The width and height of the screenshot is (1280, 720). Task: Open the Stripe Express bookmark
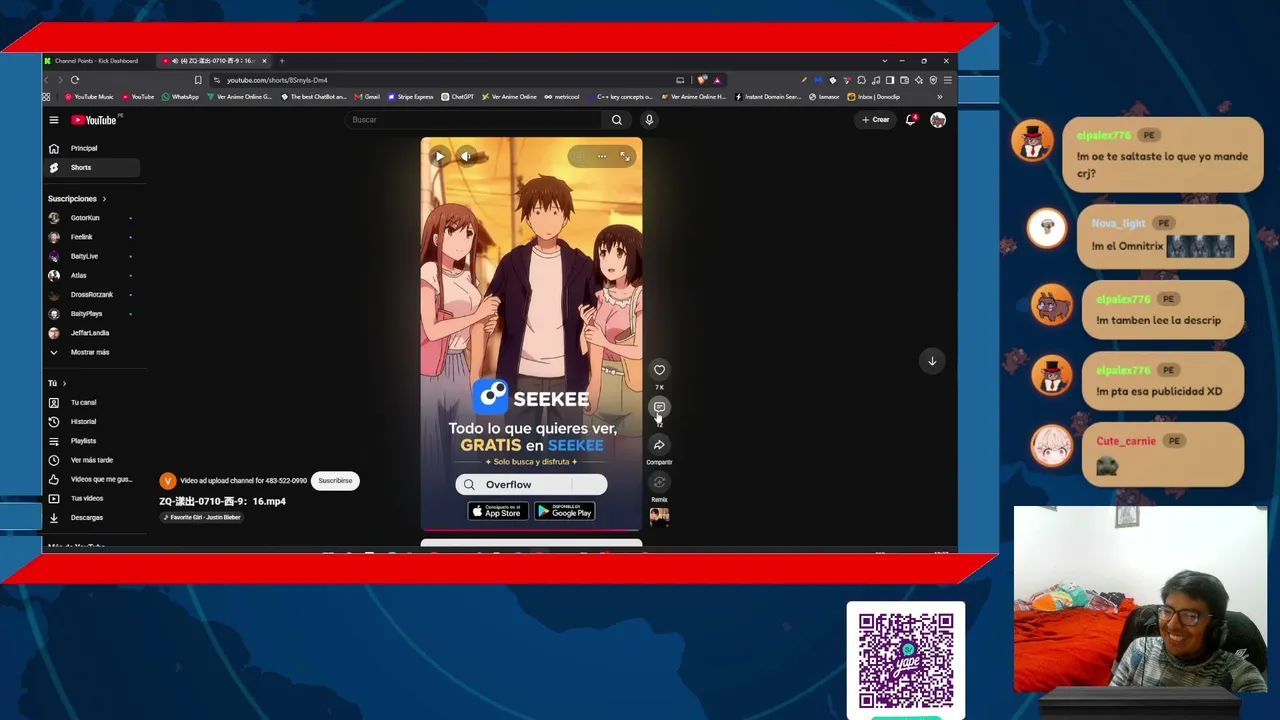411,97
